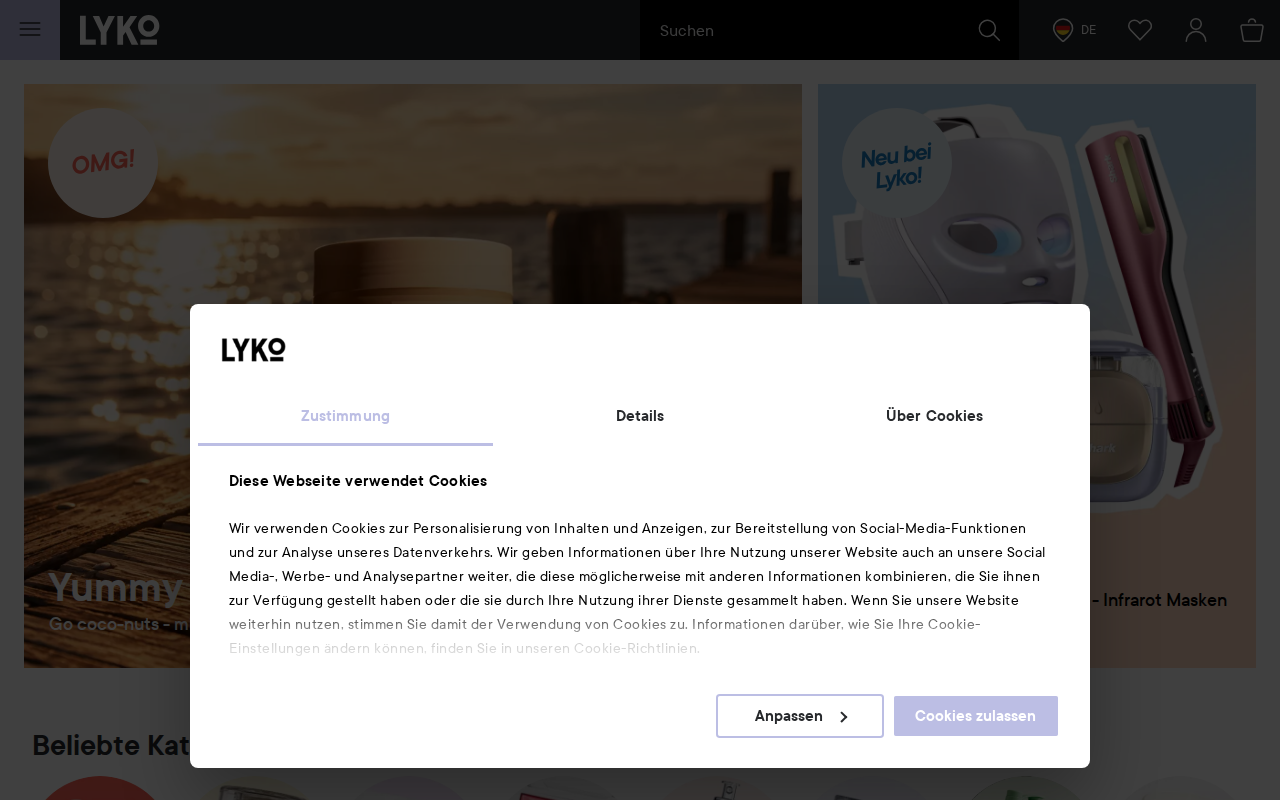Viewport: 1280px width, 800px height.
Task: Open the DE country selector
Action: click(1075, 30)
